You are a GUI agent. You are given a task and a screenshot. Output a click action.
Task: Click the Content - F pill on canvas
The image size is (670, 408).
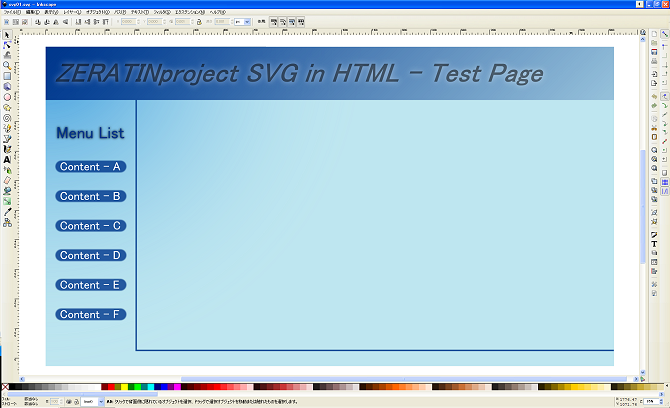pos(91,314)
